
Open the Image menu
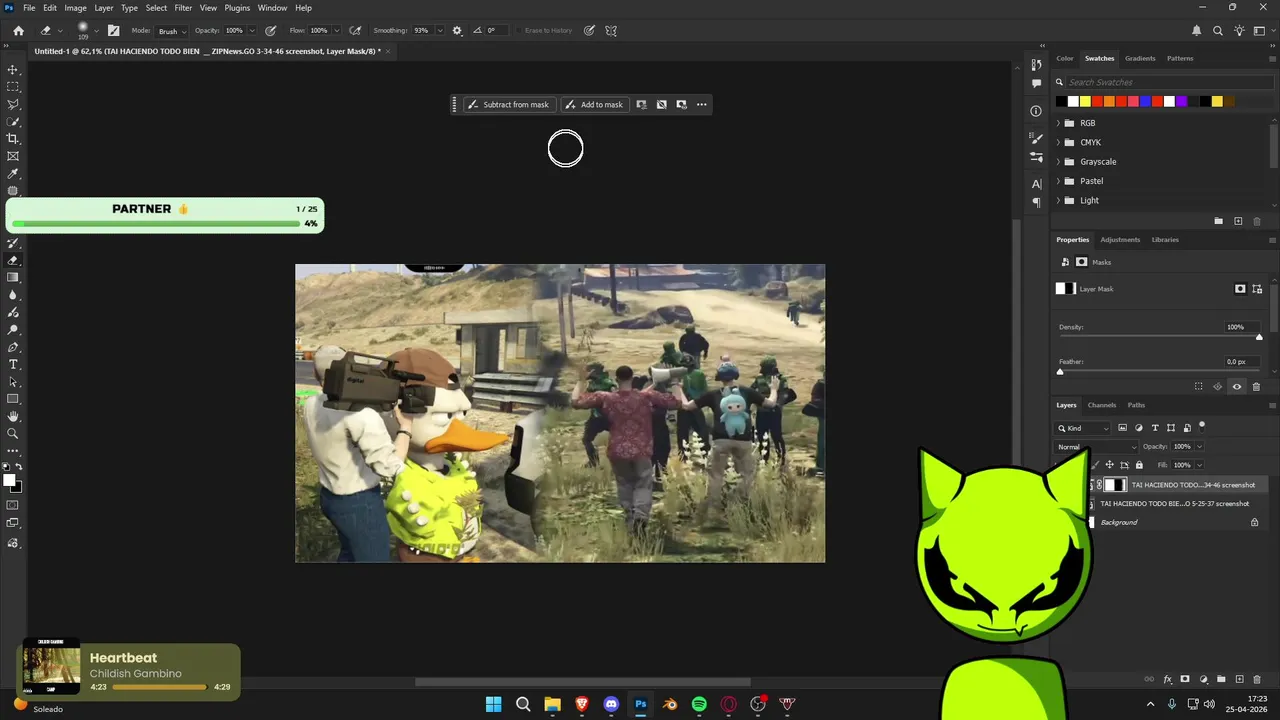click(76, 8)
